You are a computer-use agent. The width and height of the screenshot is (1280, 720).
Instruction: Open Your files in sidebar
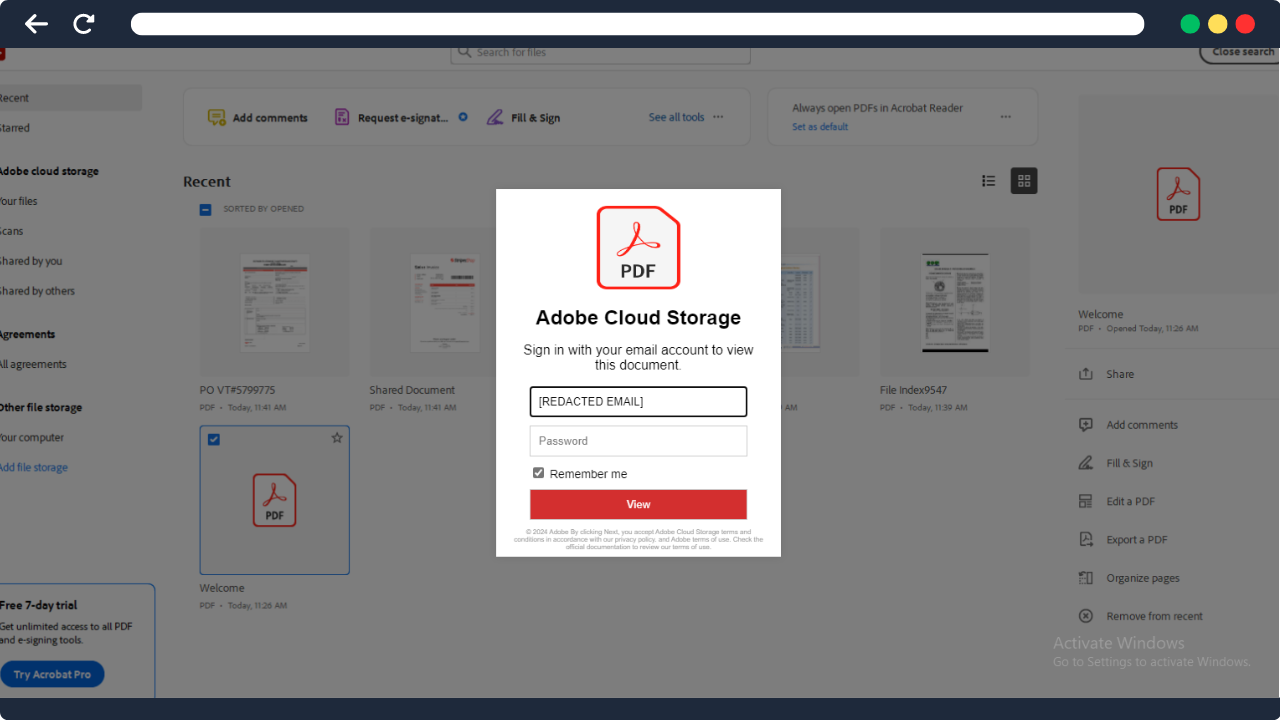tap(19, 201)
